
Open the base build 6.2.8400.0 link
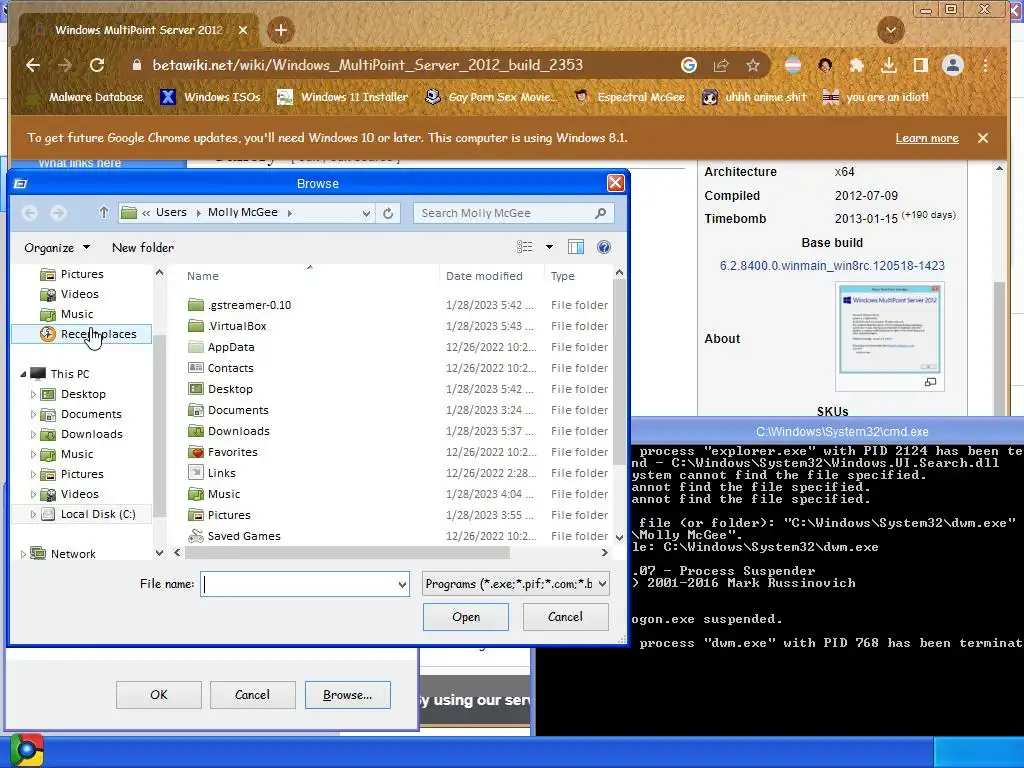pos(832,266)
